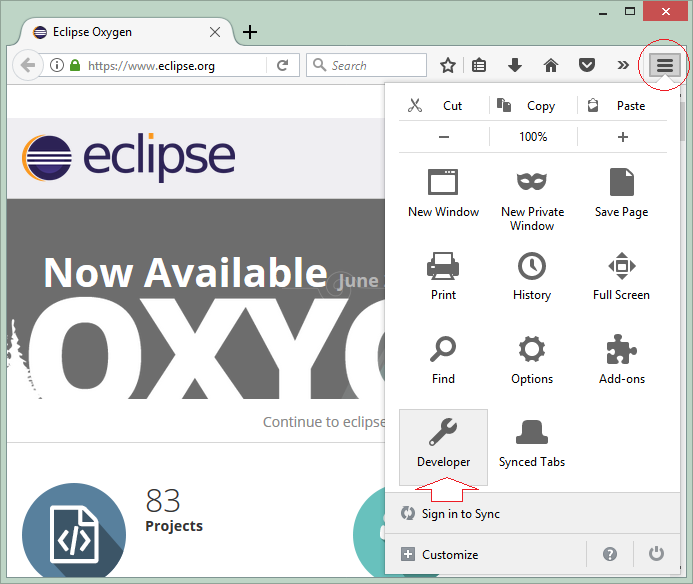The width and height of the screenshot is (693, 584).
Task: Click the Copy button in menu
Action: coord(533,106)
